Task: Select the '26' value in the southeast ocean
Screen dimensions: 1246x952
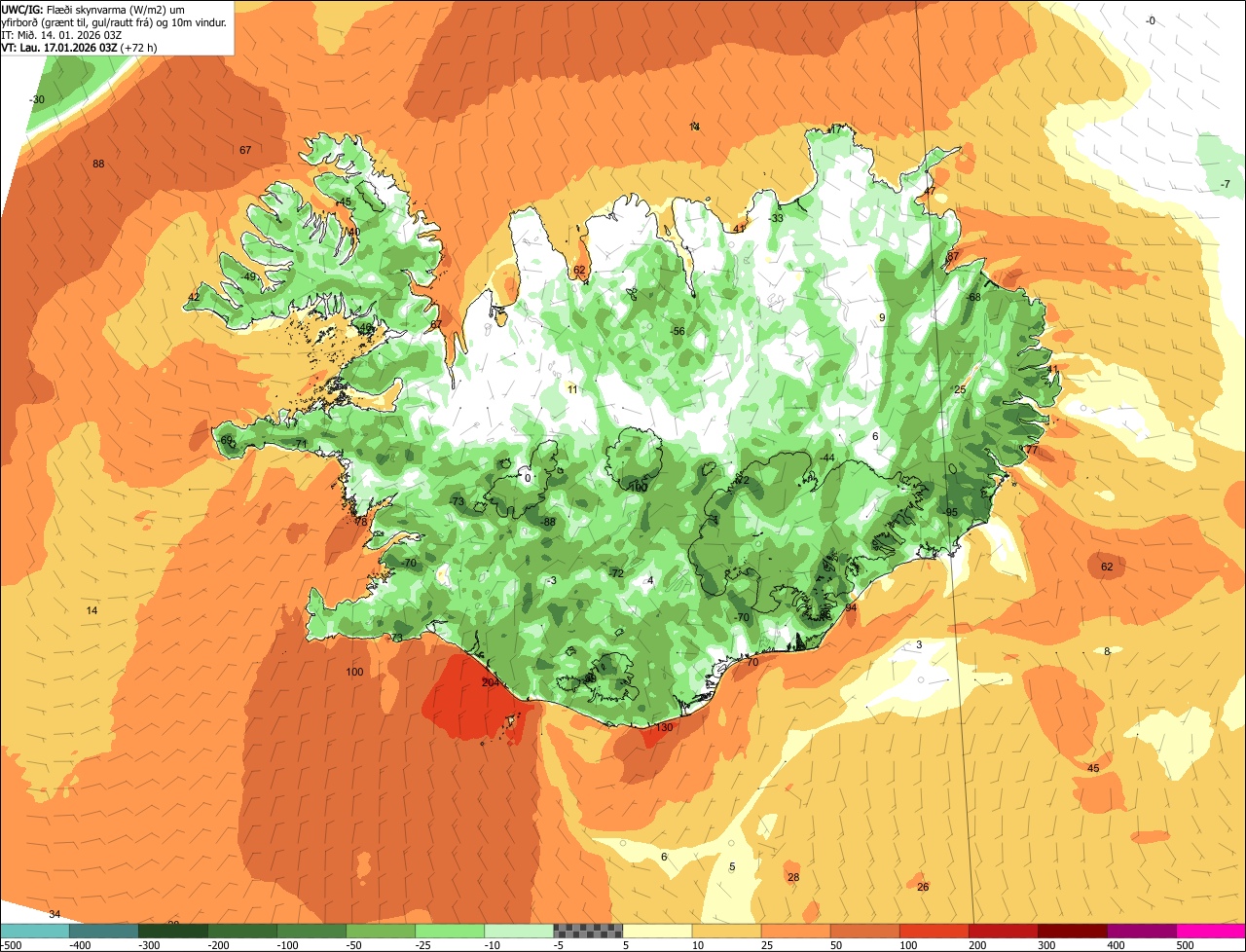Action: 923,887
